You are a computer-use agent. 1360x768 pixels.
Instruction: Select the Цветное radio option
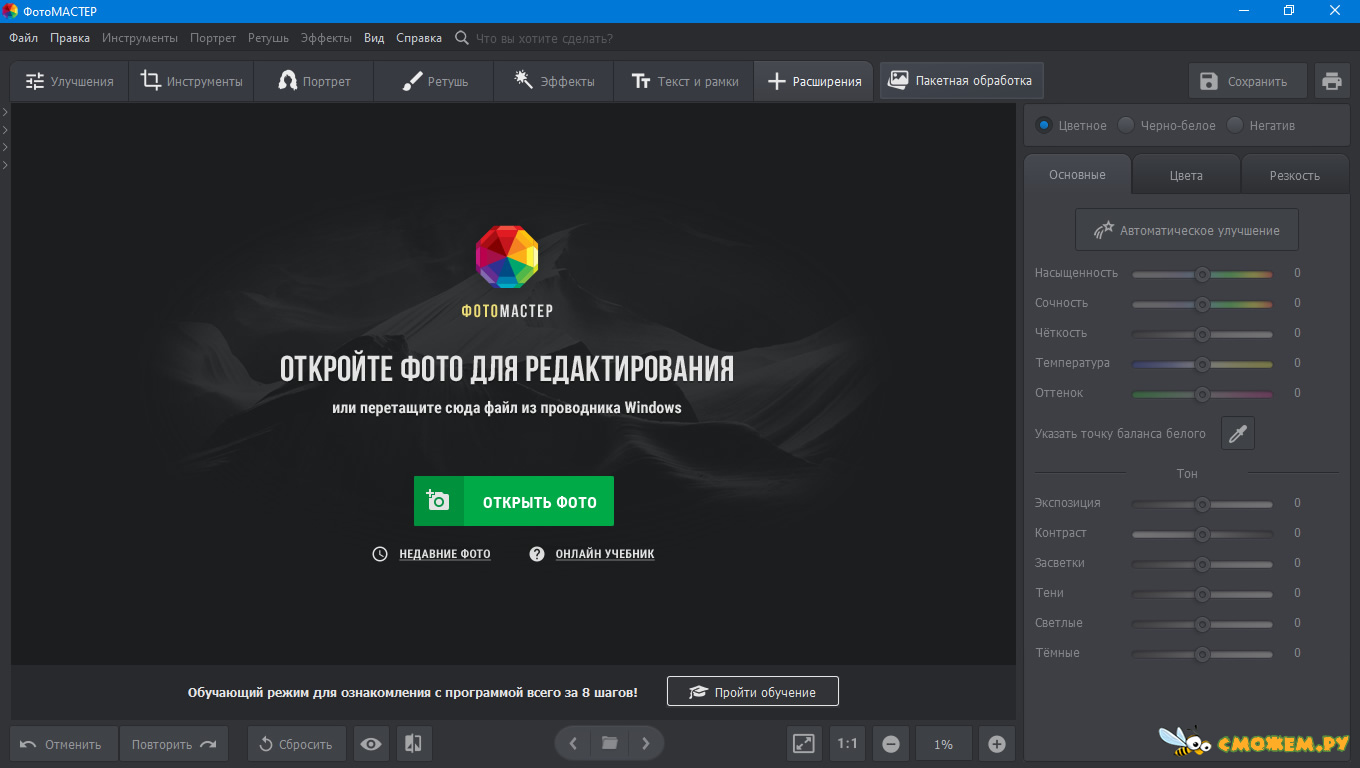(x=1071, y=125)
